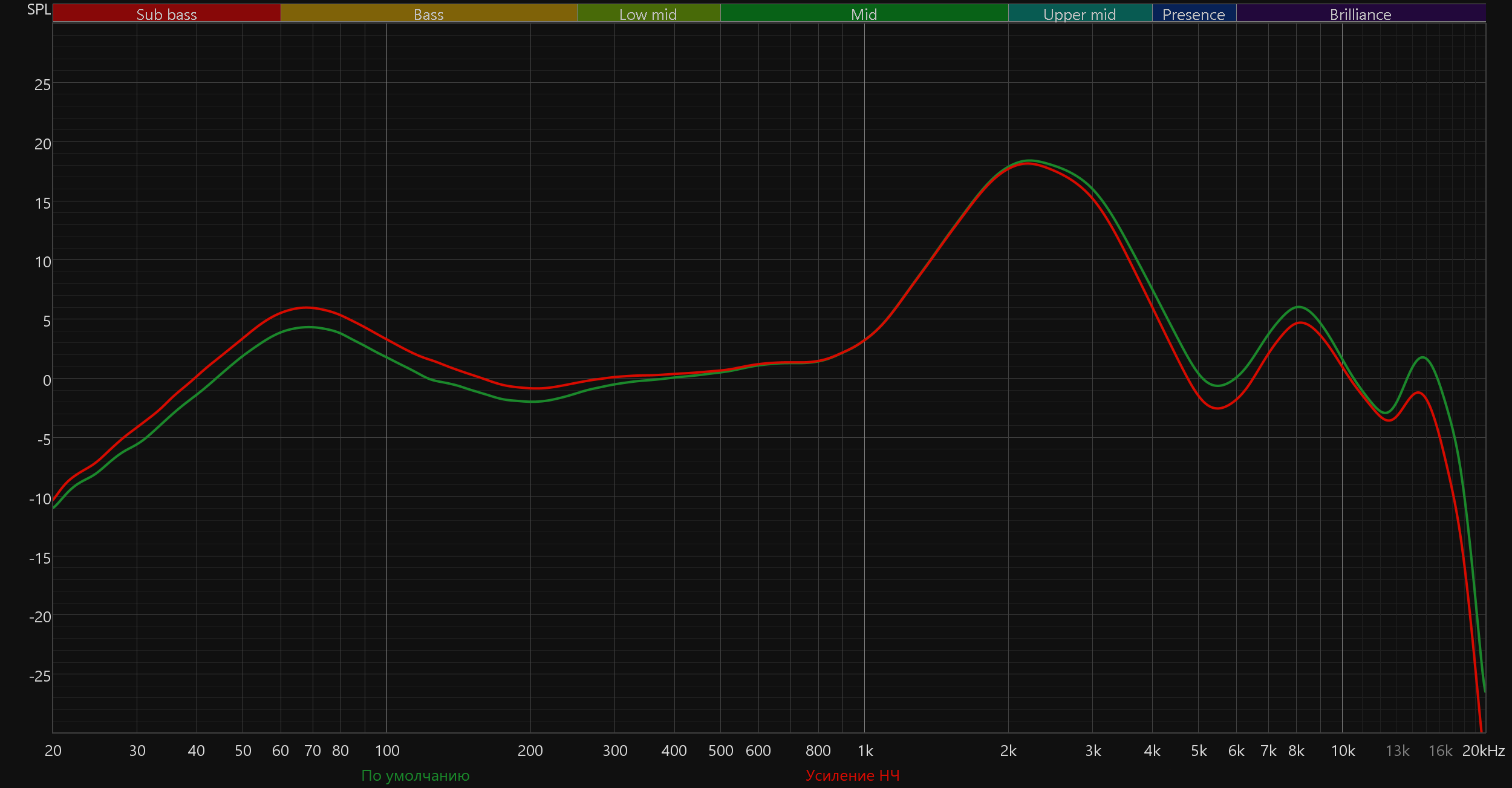Viewport: 1512px width, 788px height.
Task: Click the 100 Hz axis label
Action: (x=387, y=751)
